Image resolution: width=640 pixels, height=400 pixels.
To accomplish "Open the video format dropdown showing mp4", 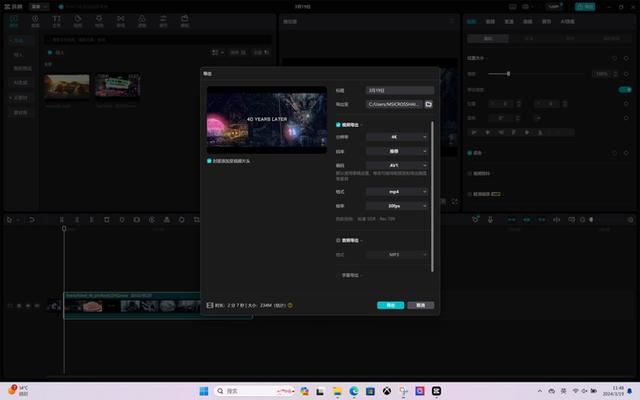I will coord(397,191).
